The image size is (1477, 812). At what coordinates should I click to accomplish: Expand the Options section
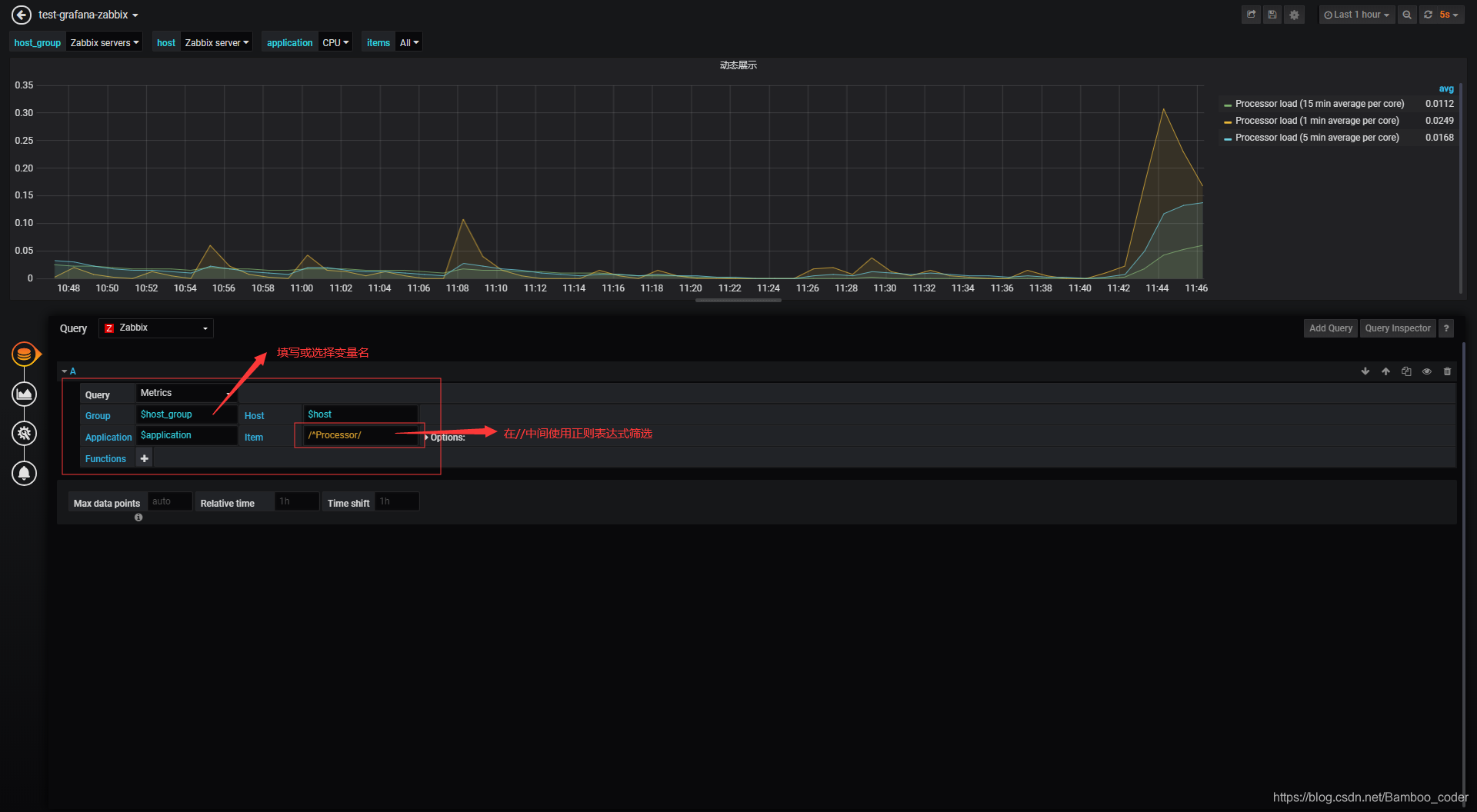point(445,438)
